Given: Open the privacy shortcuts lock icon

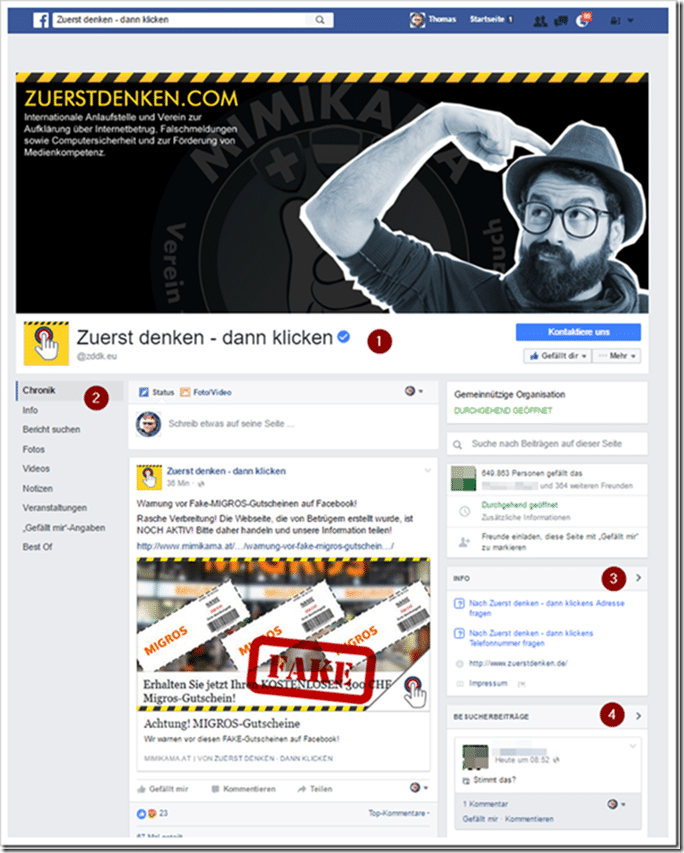Looking at the screenshot, I should 615,21.
